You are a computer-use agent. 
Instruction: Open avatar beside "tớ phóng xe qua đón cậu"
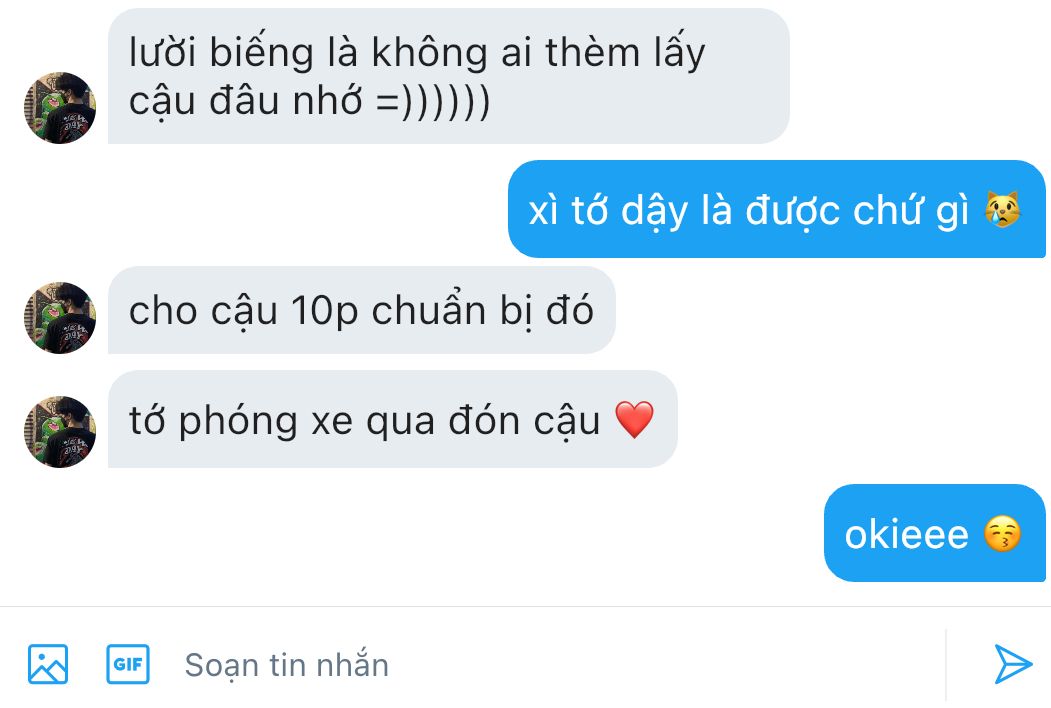click(60, 432)
